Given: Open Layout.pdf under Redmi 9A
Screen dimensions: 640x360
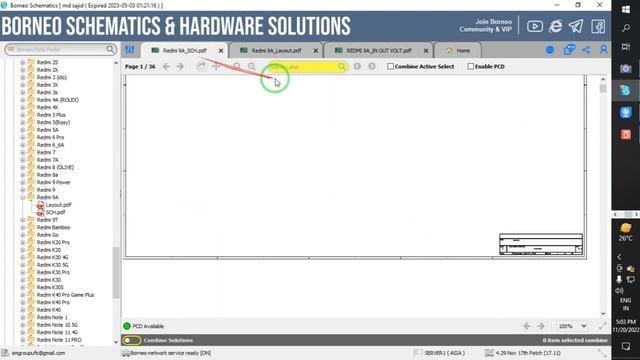Looking at the screenshot, I should [58, 205].
